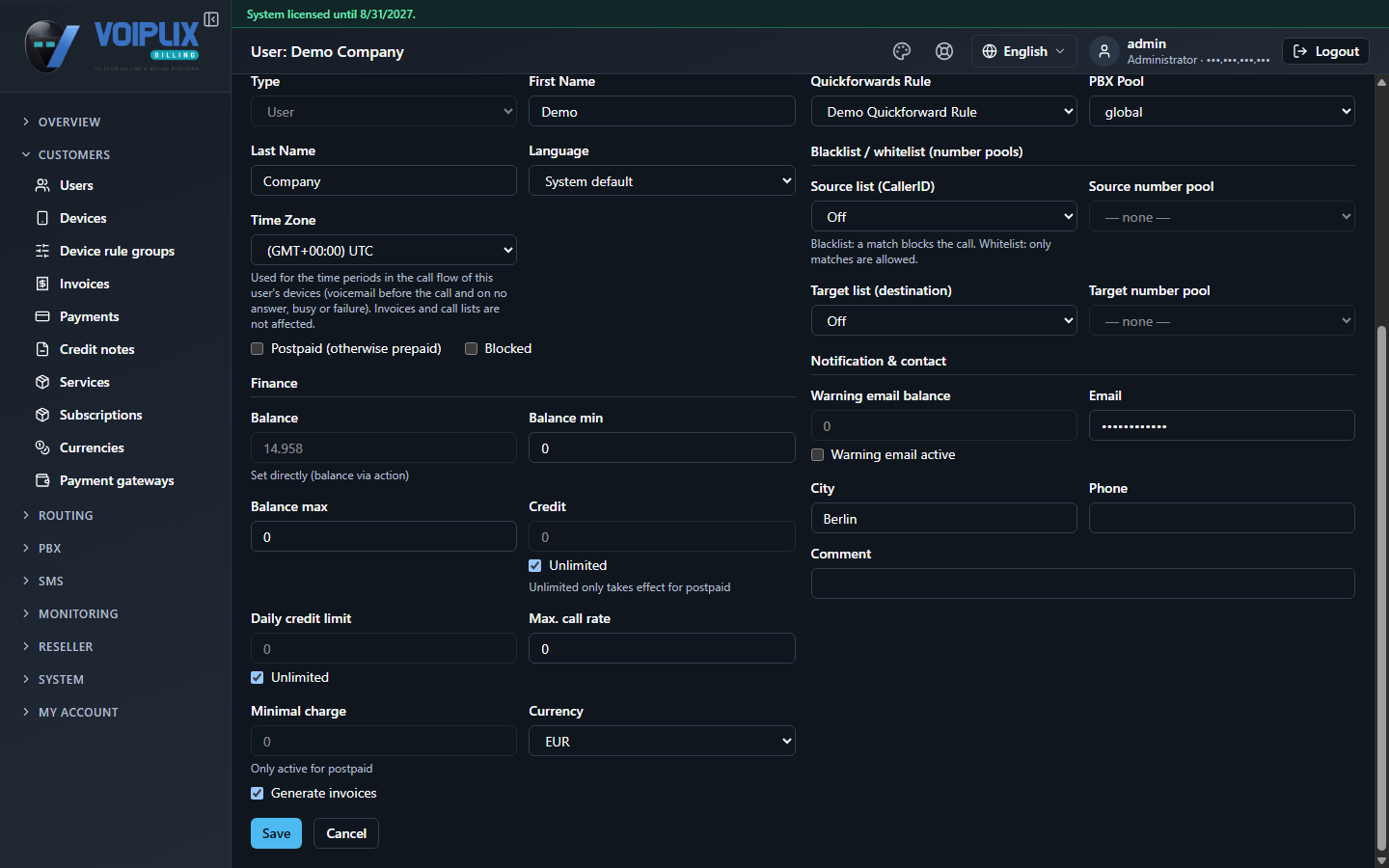This screenshot has width=1389, height=868.
Task: Click the Cancel button
Action: click(346, 833)
